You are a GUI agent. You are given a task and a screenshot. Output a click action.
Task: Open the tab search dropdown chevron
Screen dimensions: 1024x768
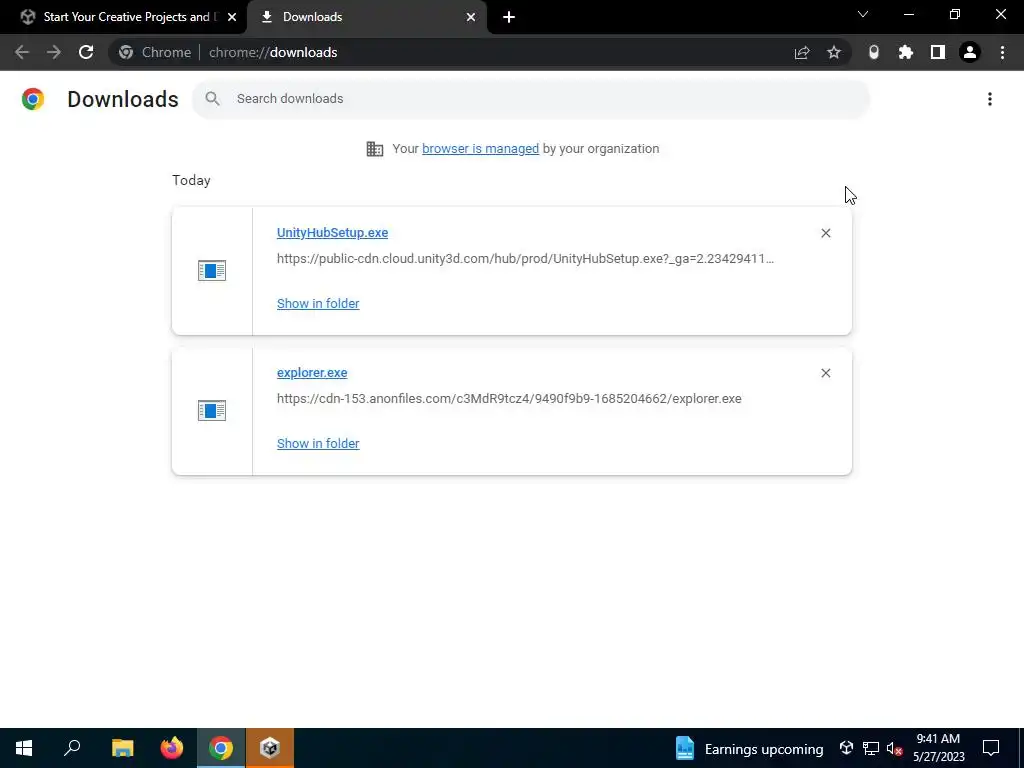click(x=863, y=14)
